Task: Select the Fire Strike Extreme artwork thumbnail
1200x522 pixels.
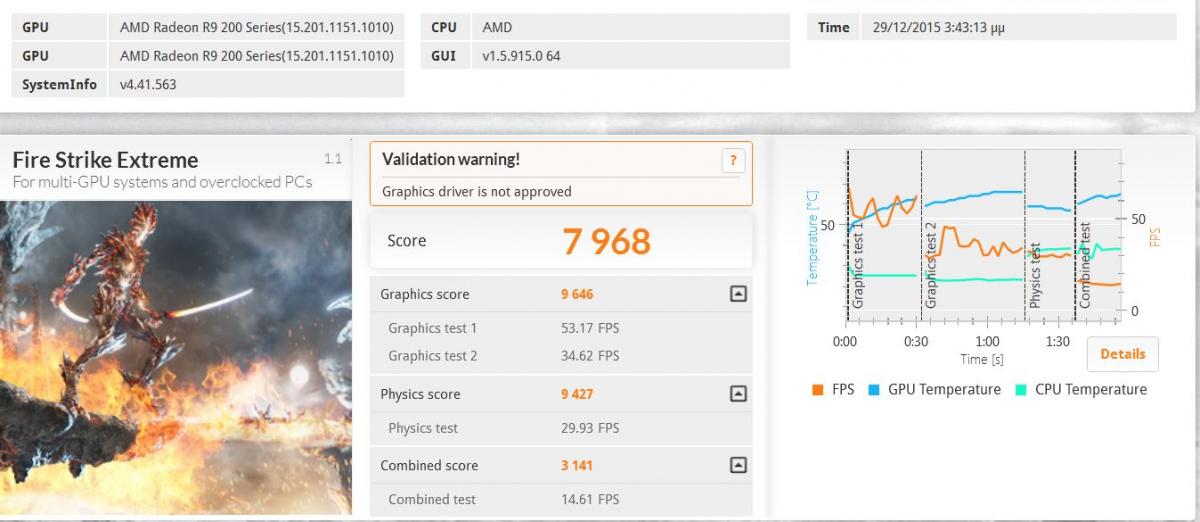Action: (x=176, y=357)
